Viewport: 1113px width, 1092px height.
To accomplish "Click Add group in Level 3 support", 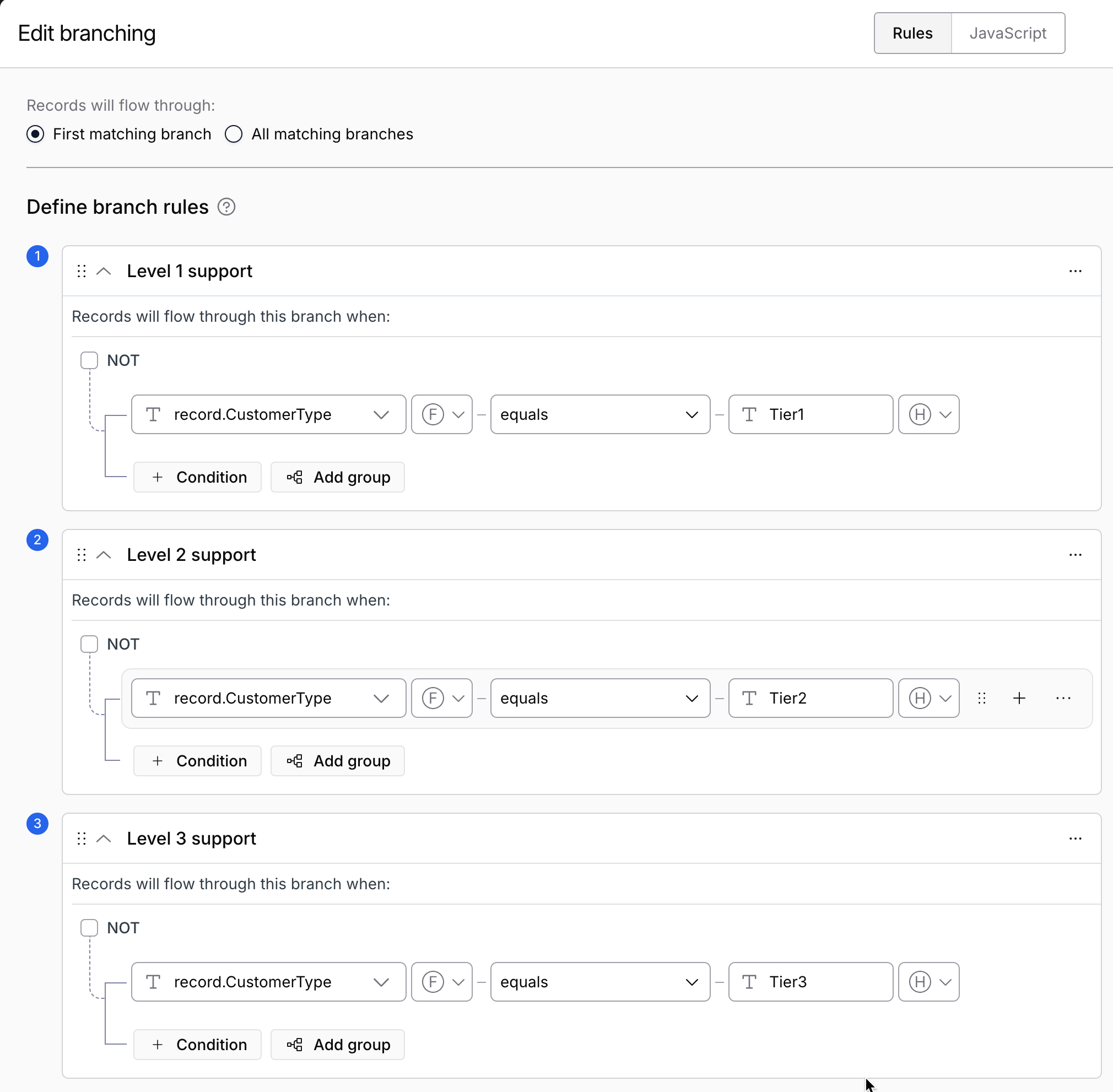I will (x=338, y=1046).
